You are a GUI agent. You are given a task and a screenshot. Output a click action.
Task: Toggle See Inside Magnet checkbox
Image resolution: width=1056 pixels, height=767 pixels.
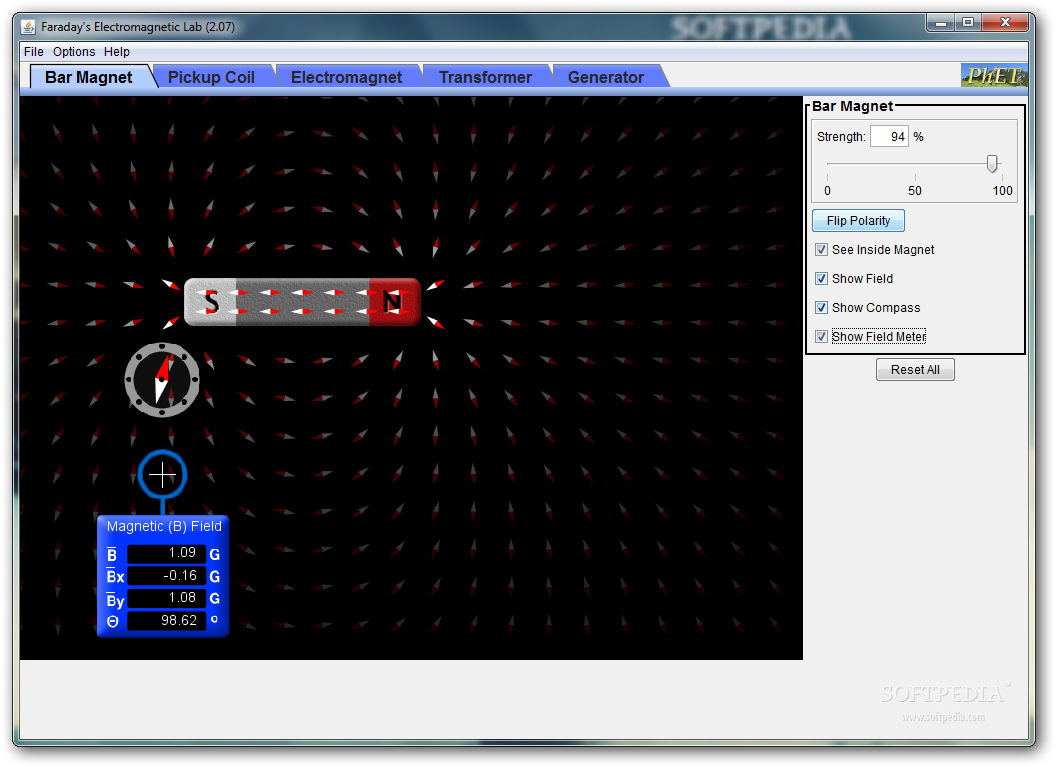(x=821, y=250)
